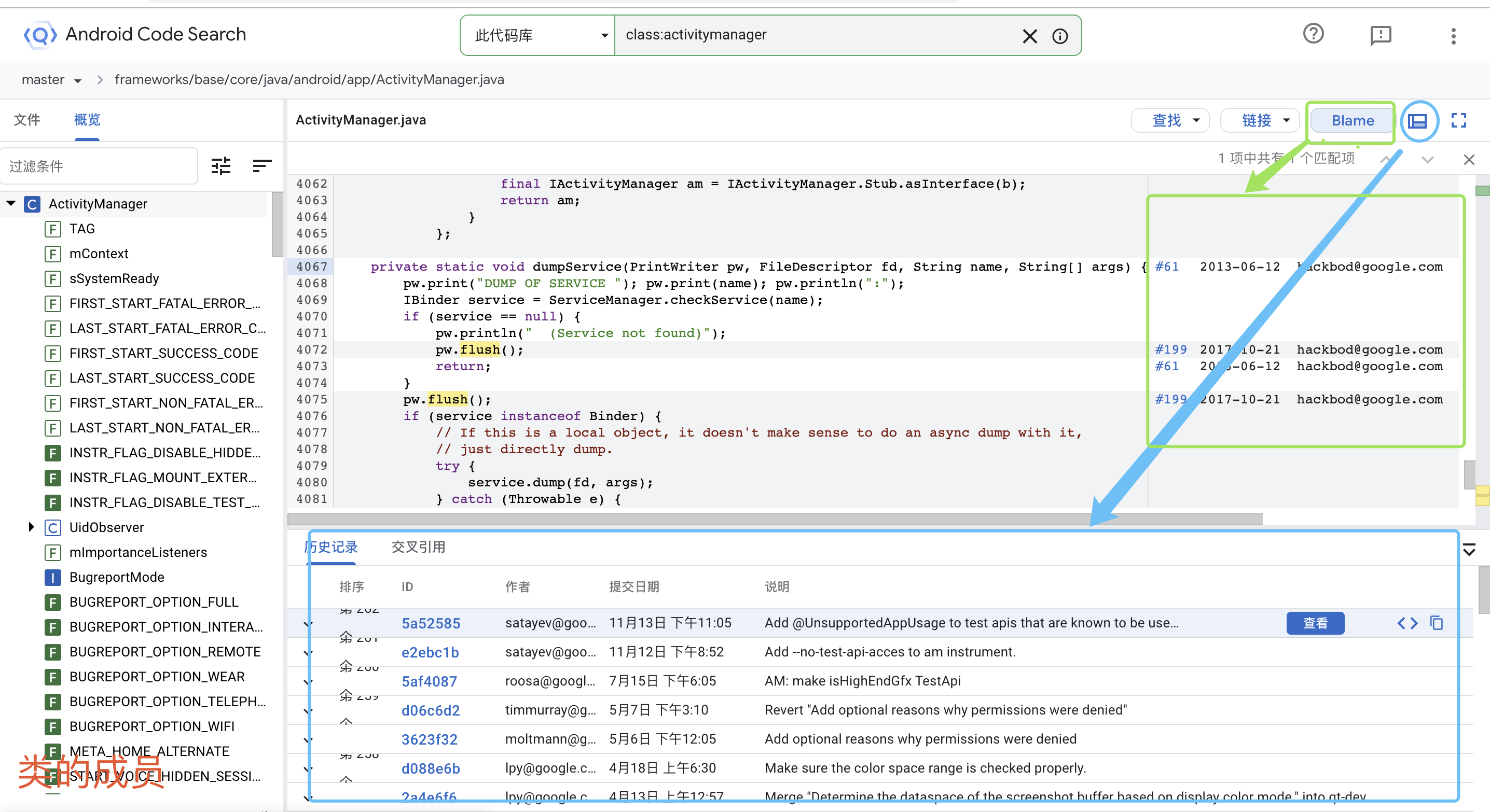This screenshot has width=1490, height=812.
Task: Open outline filter settings icon
Action: tap(220, 166)
